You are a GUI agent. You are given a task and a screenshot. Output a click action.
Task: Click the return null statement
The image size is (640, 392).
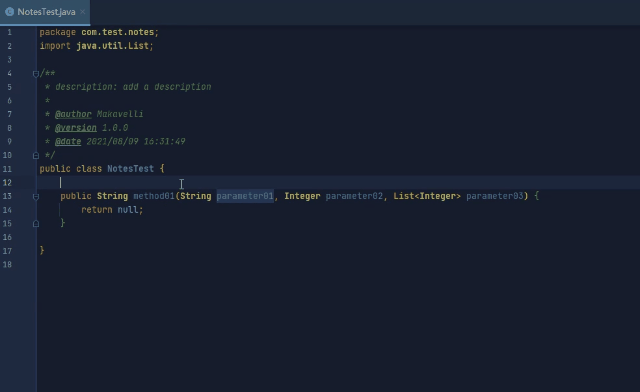[x=112, y=210]
